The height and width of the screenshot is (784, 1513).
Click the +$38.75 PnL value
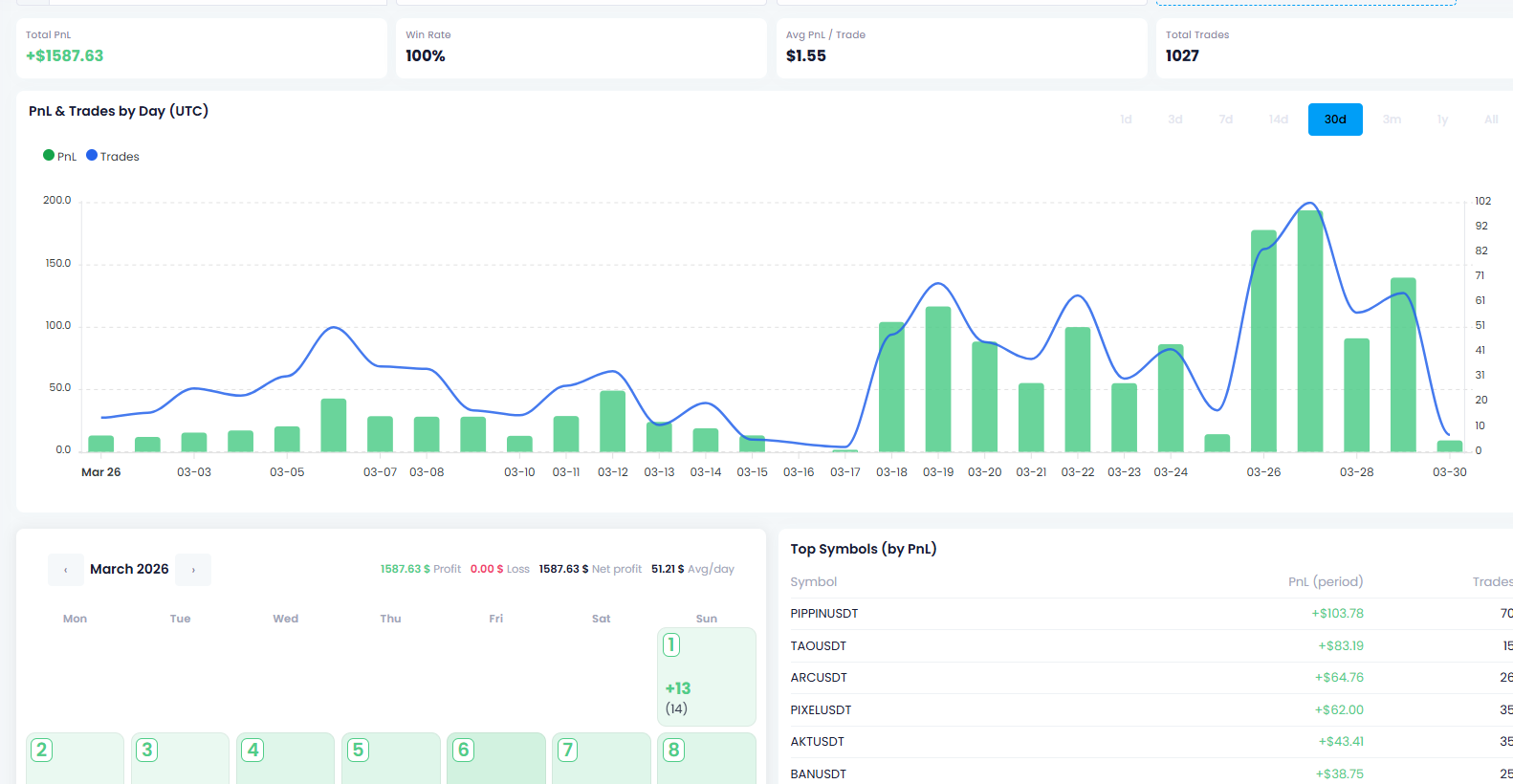tap(1340, 773)
